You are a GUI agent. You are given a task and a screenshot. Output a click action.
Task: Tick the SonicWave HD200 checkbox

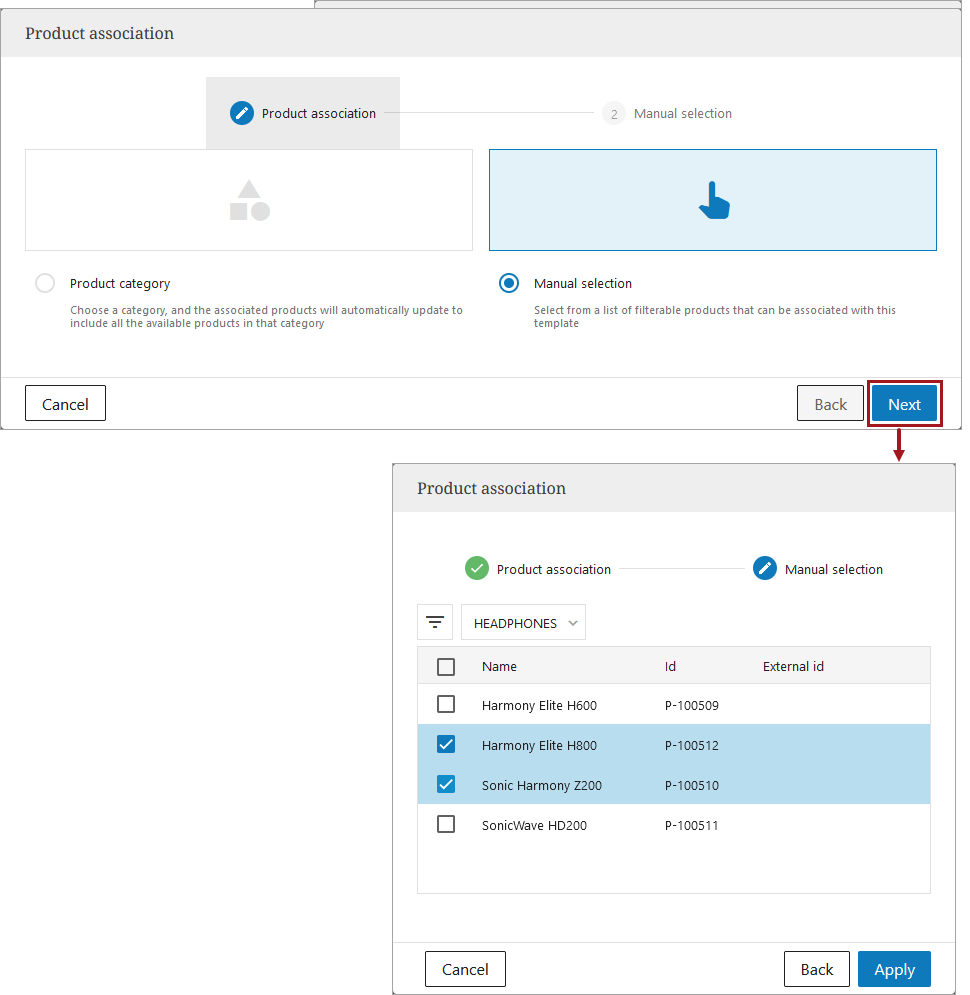[446, 824]
